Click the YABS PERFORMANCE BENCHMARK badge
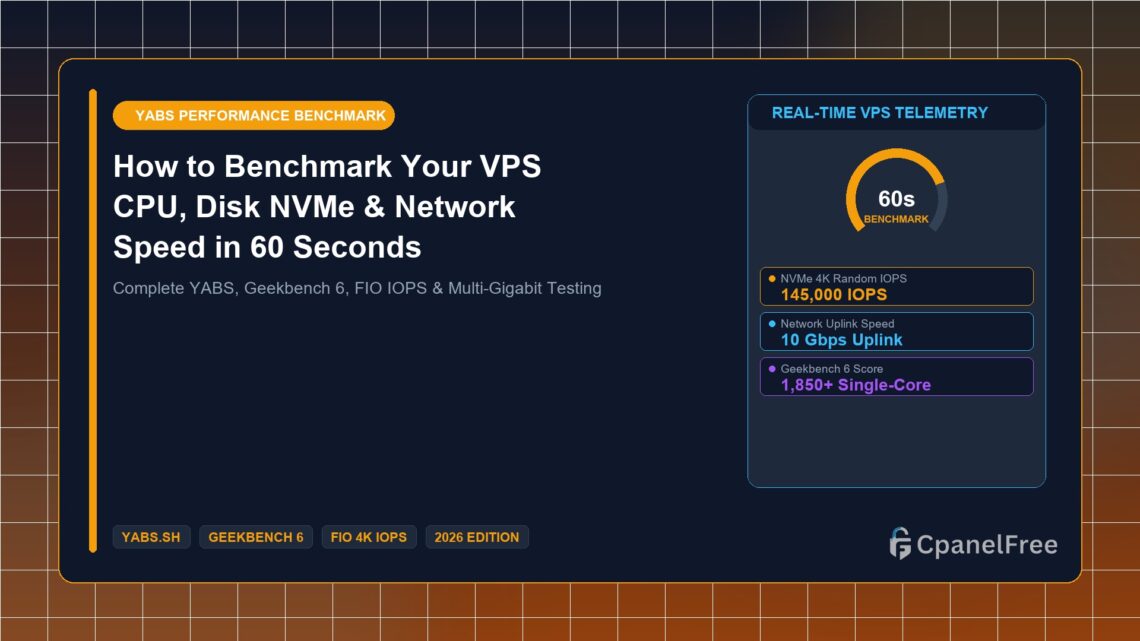This screenshot has width=1140, height=641. coord(254,116)
